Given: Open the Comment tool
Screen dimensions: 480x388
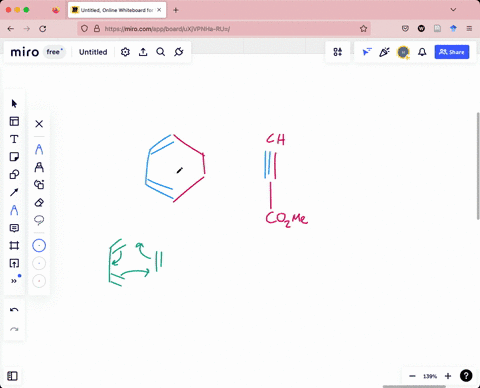Looking at the screenshot, I should point(14,228).
